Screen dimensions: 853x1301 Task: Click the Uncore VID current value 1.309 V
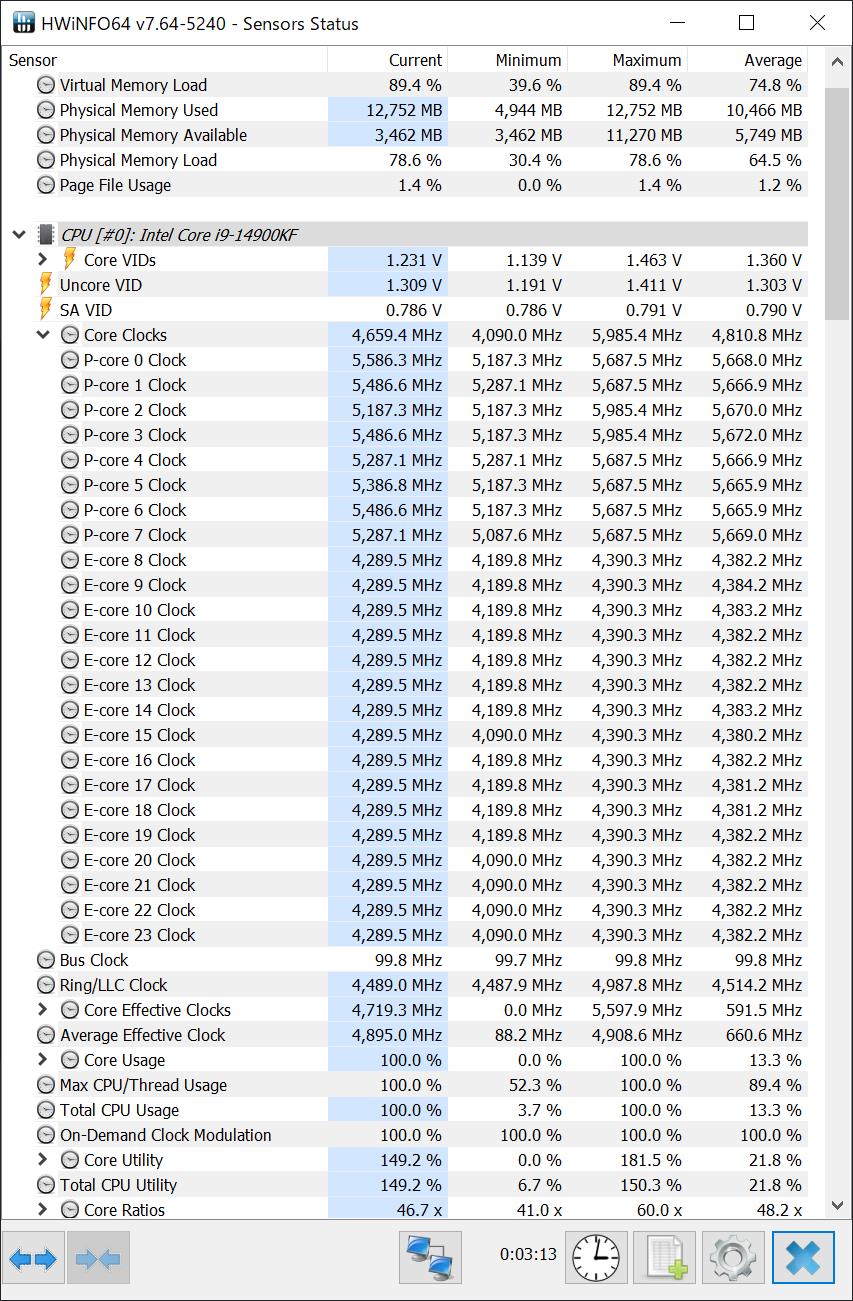click(x=414, y=285)
